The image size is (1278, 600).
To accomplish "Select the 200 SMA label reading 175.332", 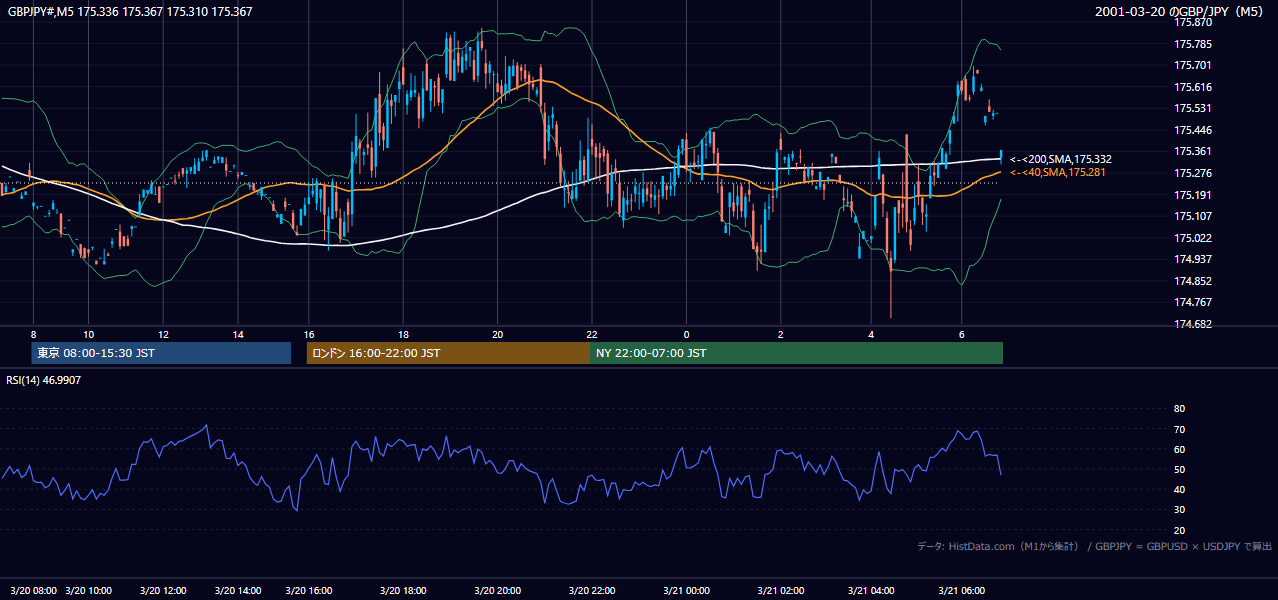I will [1060, 159].
